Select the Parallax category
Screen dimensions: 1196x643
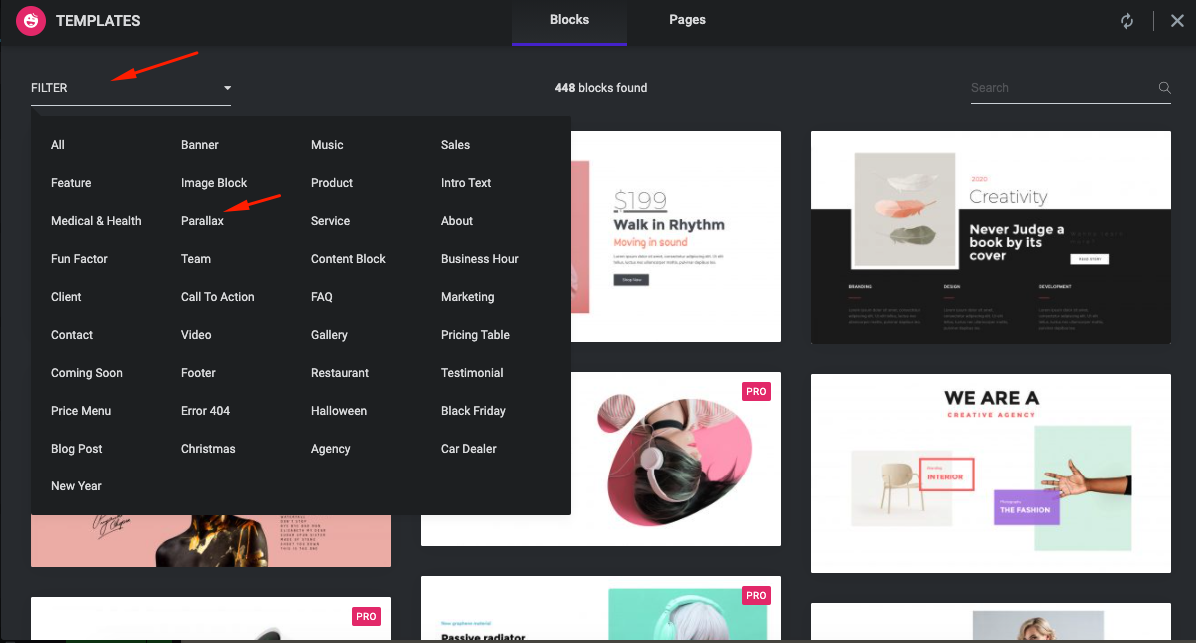[x=202, y=221]
